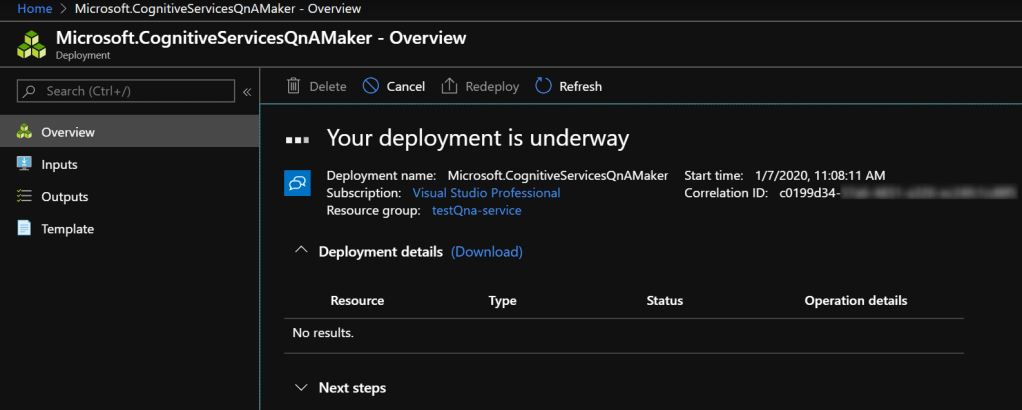Click the Resource column header

coord(357,300)
